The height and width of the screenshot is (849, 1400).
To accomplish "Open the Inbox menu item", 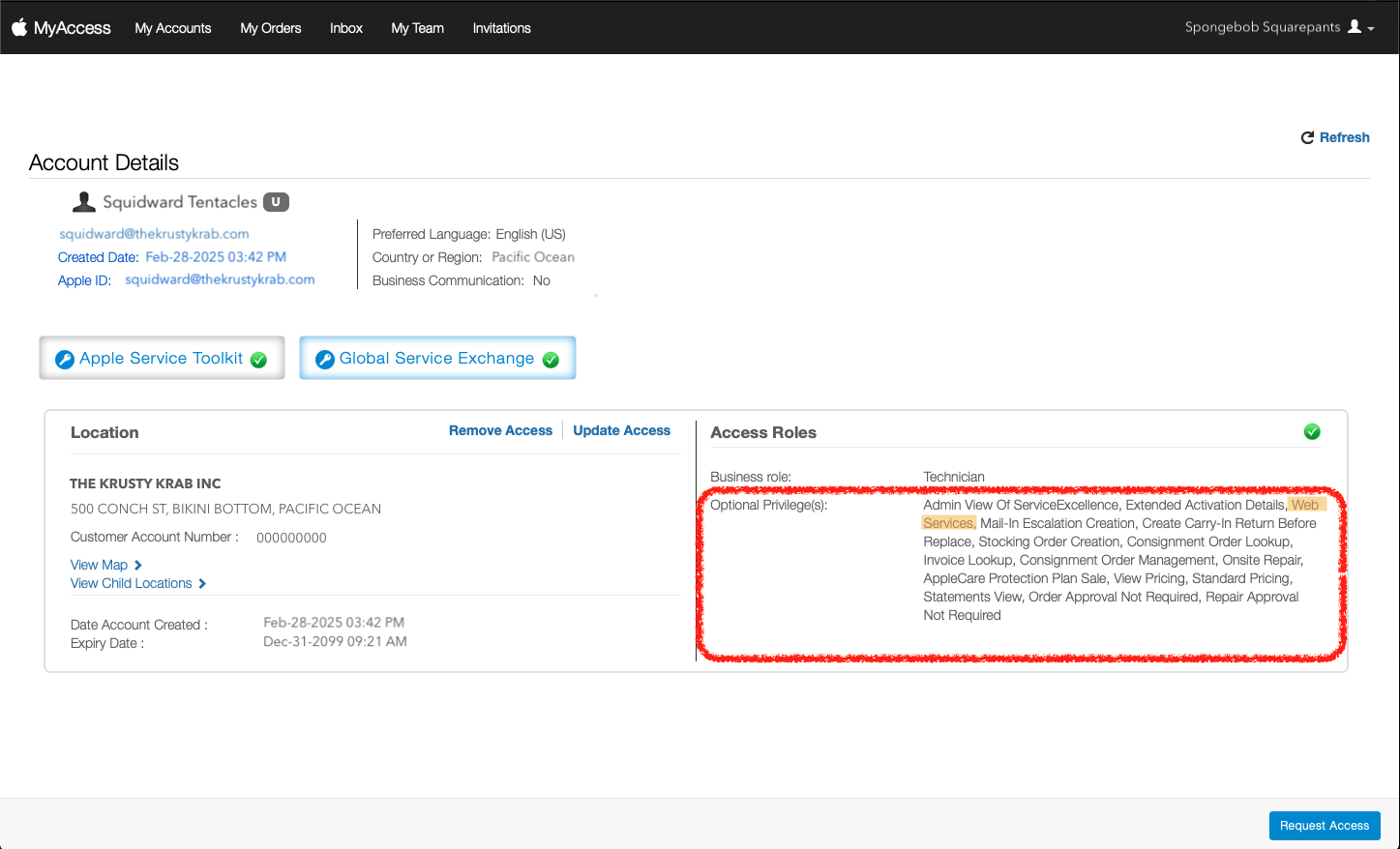I will click(346, 28).
